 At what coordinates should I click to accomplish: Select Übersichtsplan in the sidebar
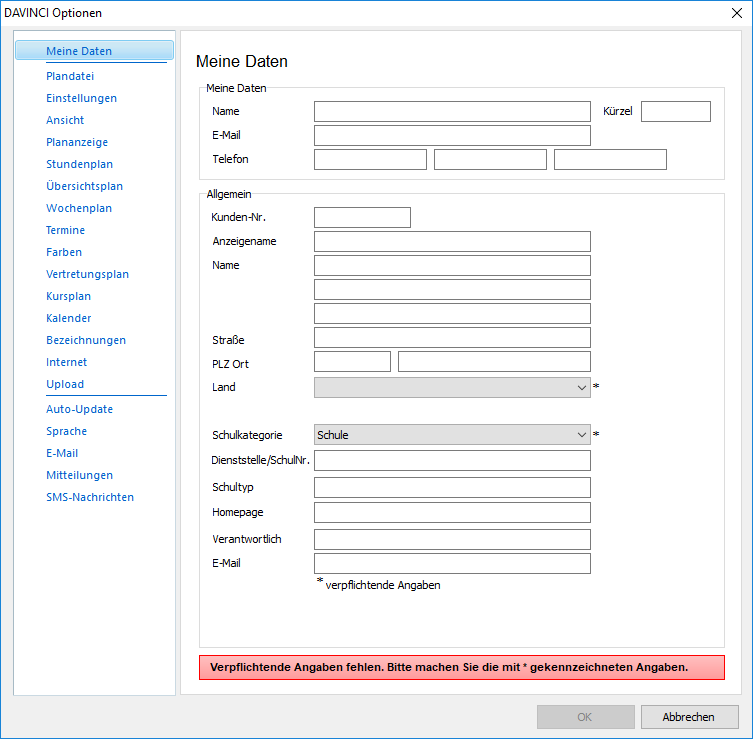[x=84, y=186]
